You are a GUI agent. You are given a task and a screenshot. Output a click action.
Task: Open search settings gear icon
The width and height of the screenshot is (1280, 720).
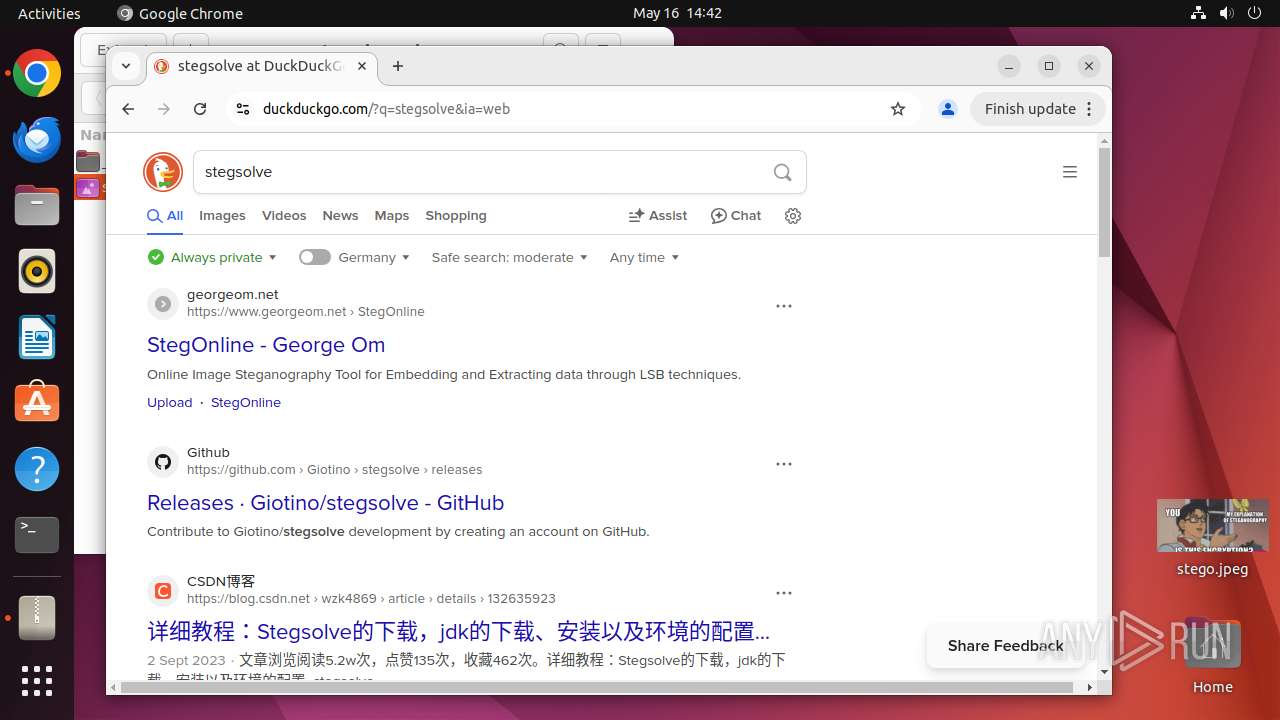[793, 216]
